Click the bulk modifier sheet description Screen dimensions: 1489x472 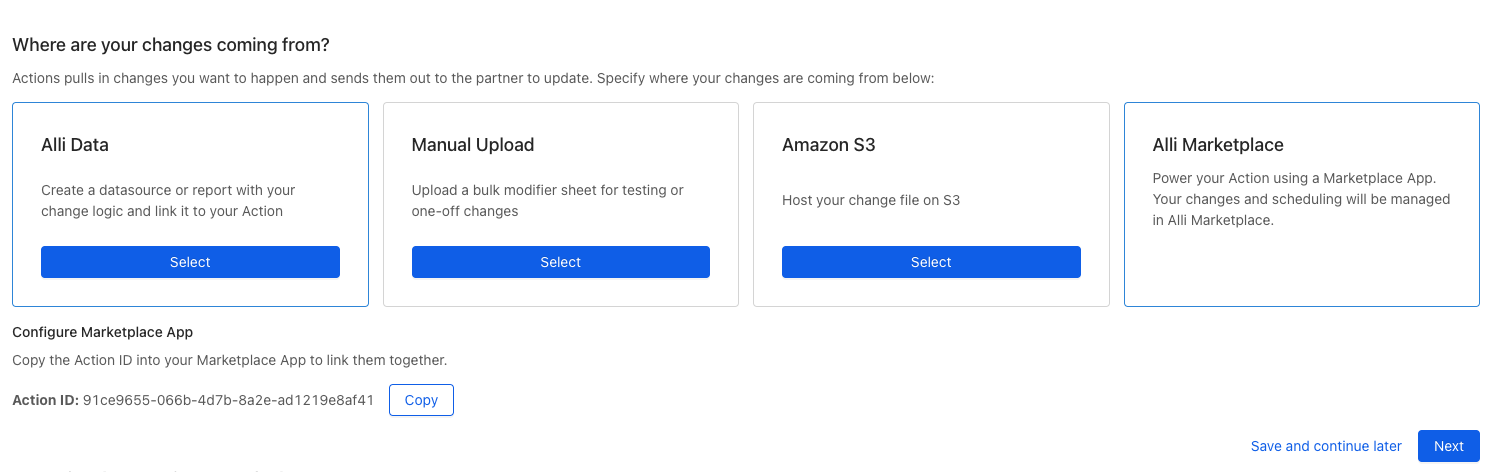(547, 200)
